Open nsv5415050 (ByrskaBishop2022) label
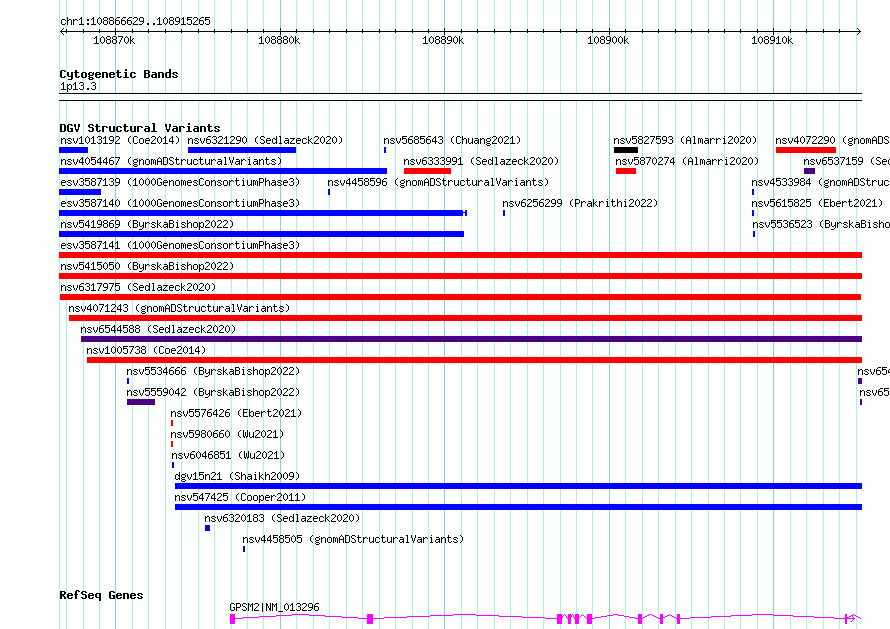 point(147,266)
